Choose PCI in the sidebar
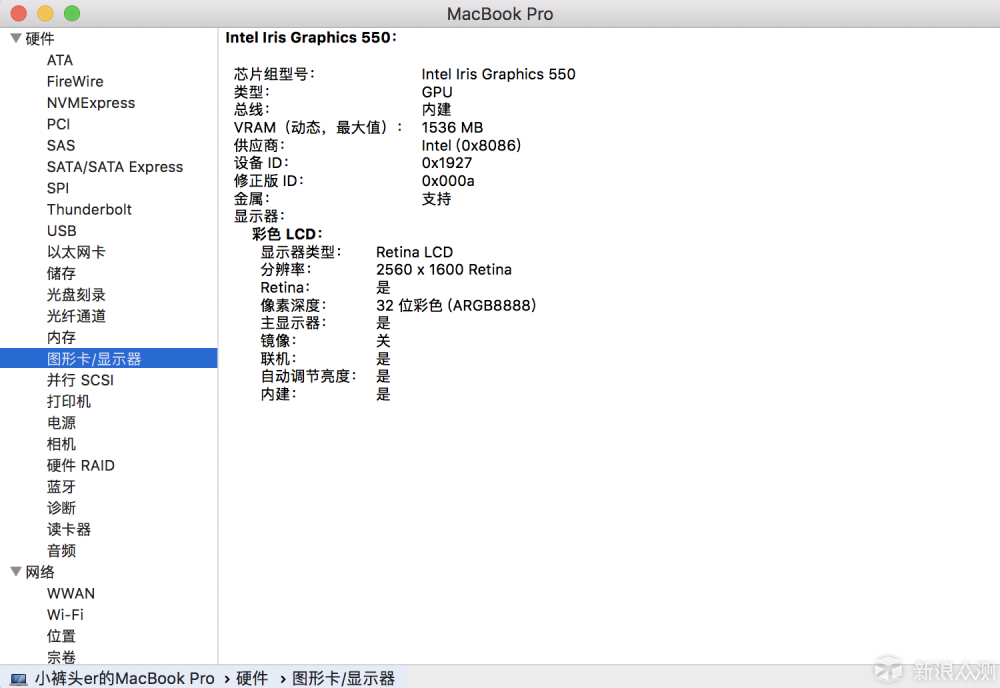Viewport: 1000px width, 688px height. tap(58, 124)
